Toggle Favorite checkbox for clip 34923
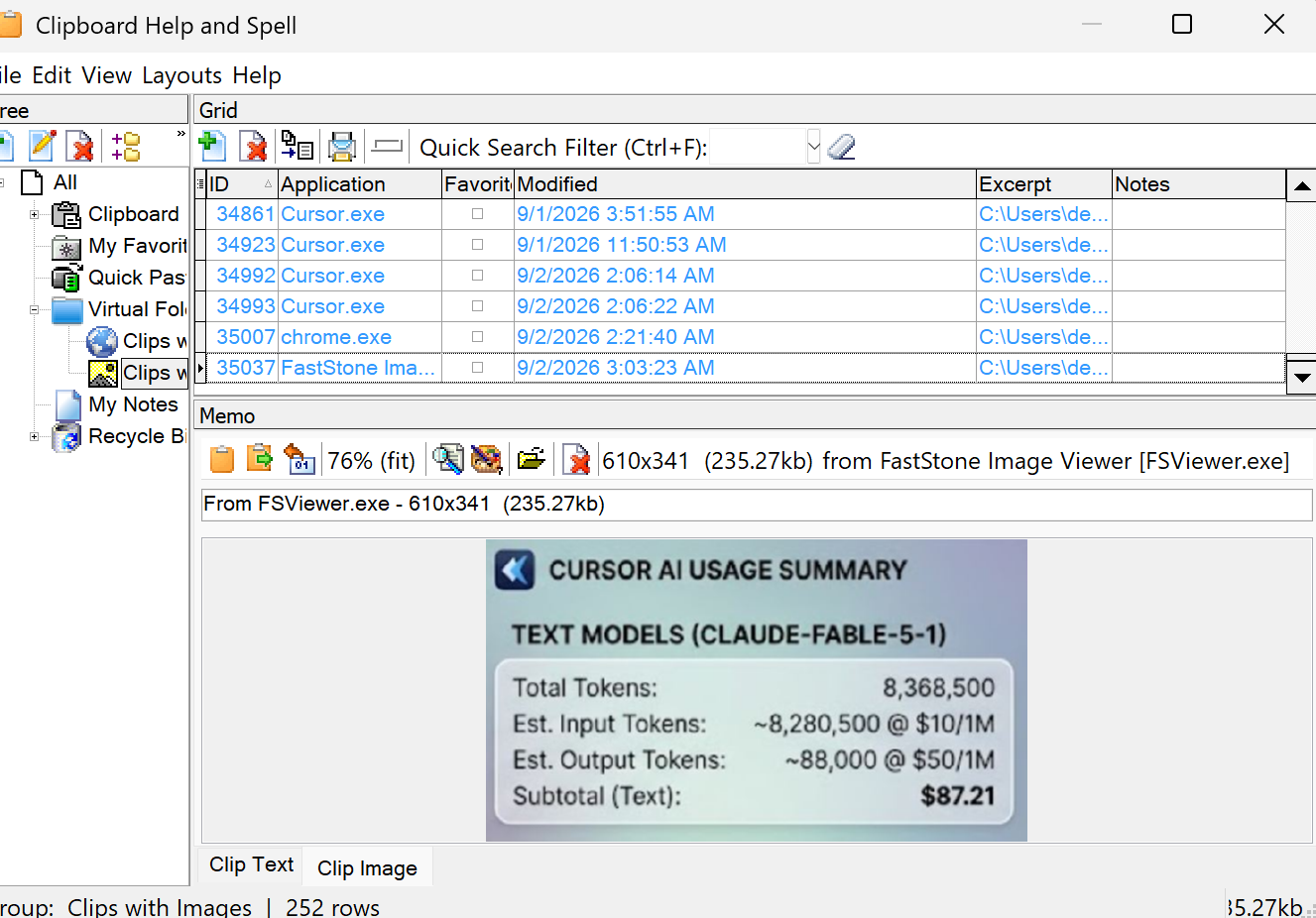Viewport: 1316px width, 918px height. (x=477, y=245)
